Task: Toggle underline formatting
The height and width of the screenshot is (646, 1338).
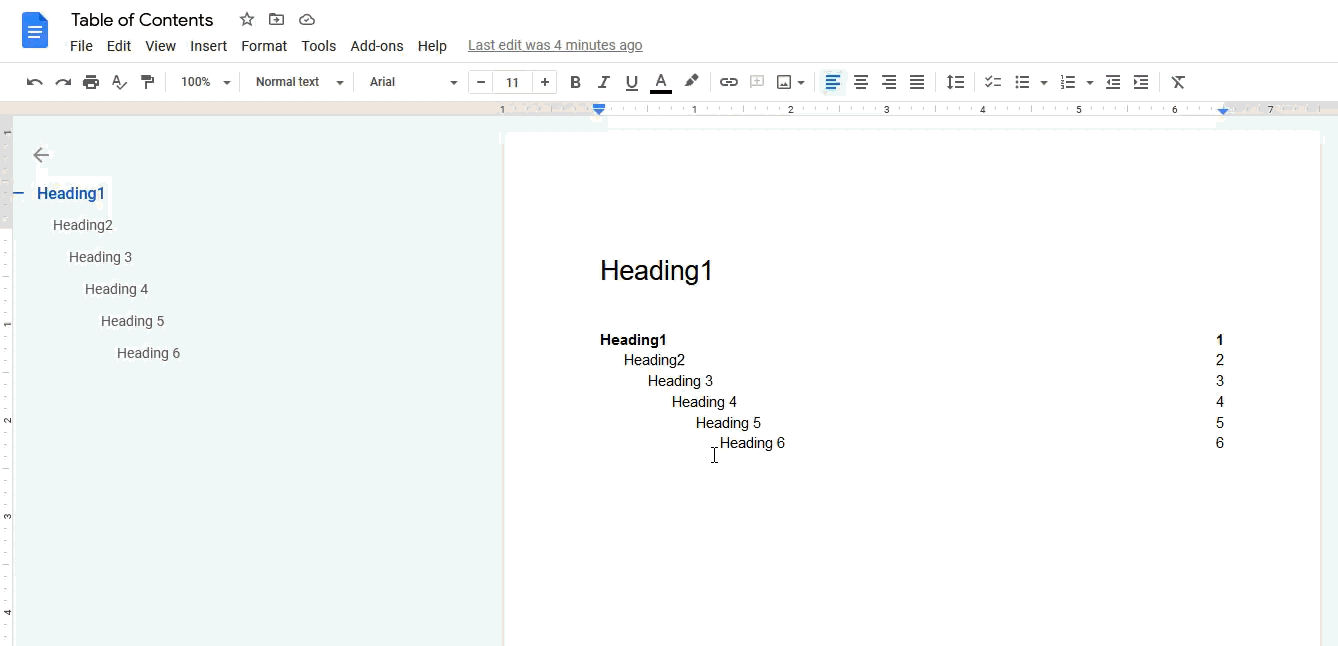Action: click(x=631, y=82)
